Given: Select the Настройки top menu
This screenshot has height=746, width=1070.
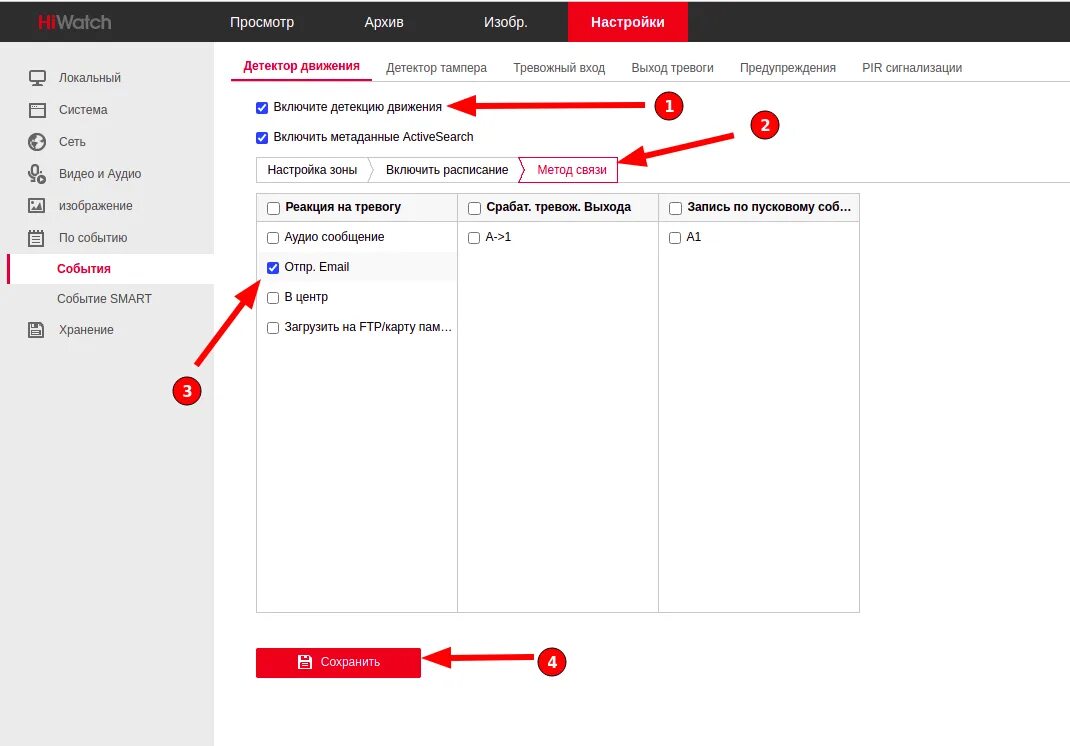Looking at the screenshot, I should point(628,22).
